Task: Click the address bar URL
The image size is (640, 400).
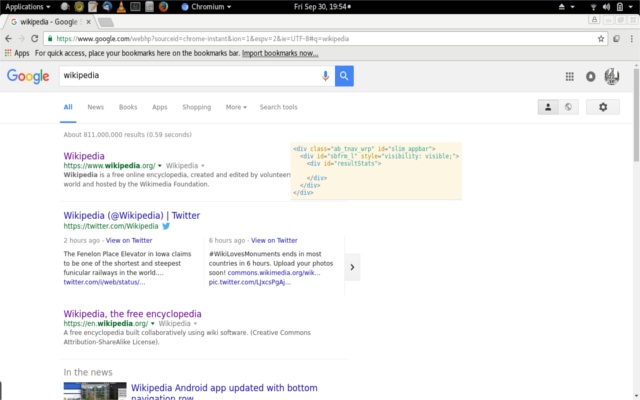Action: click(x=202, y=39)
